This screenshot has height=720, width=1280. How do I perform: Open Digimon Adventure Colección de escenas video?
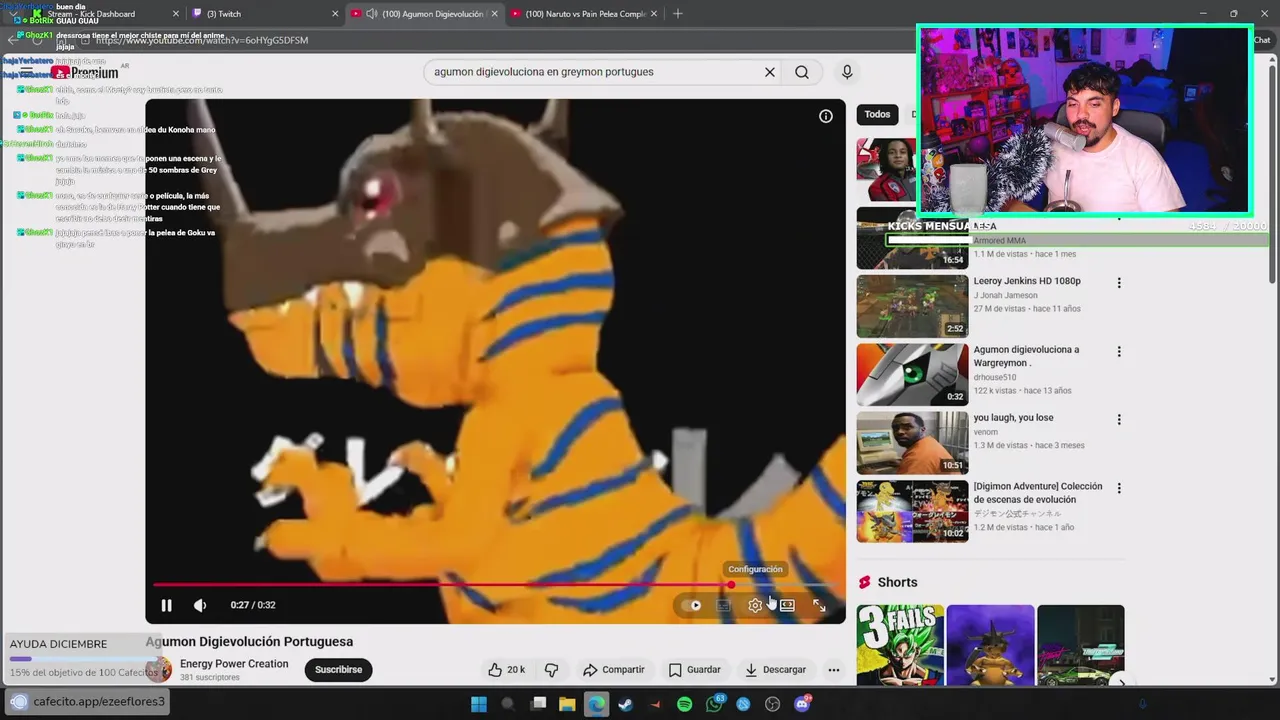tap(1038, 493)
